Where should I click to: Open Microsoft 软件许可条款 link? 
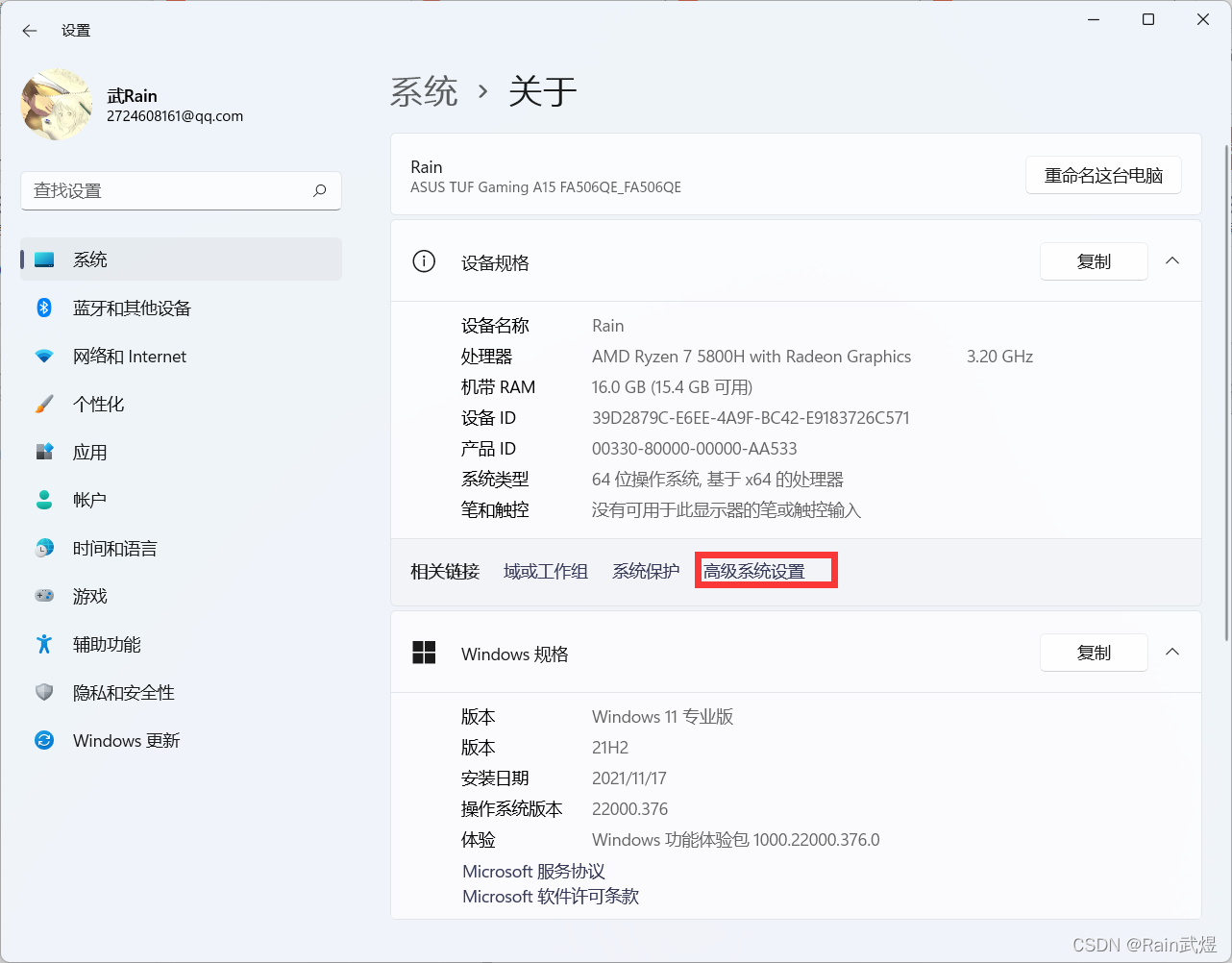point(551,896)
